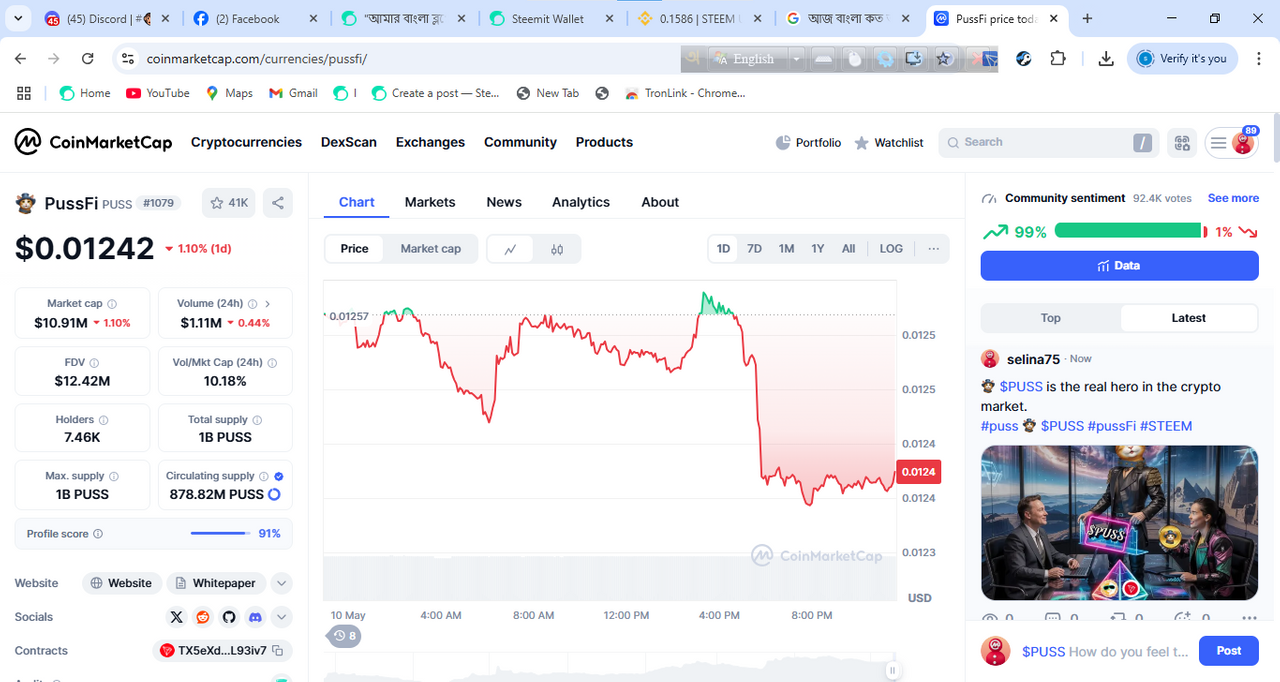
Task: Click the Chrome reload button
Action: 88,59
